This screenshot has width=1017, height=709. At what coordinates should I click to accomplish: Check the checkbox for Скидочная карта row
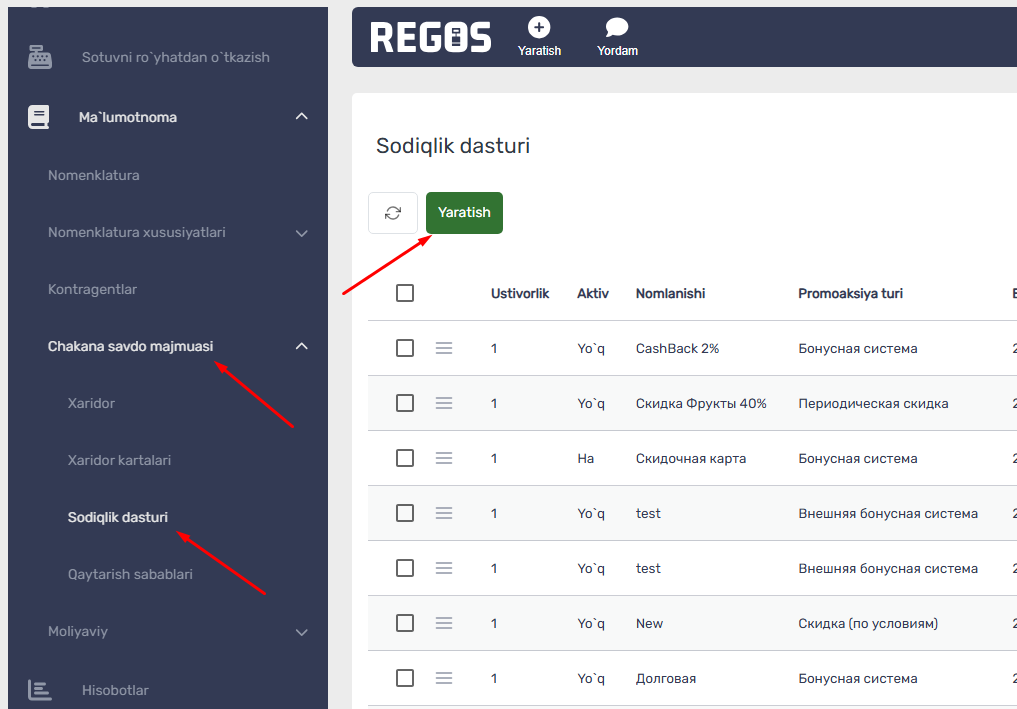(405, 458)
